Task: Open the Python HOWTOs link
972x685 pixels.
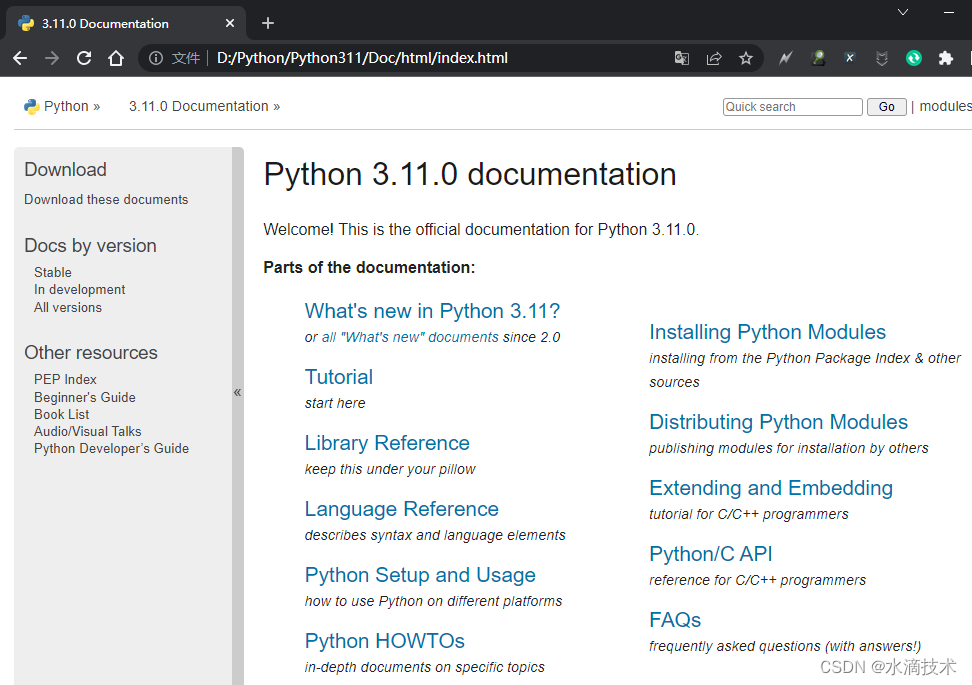Action: pyautogui.click(x=384, y=640)
